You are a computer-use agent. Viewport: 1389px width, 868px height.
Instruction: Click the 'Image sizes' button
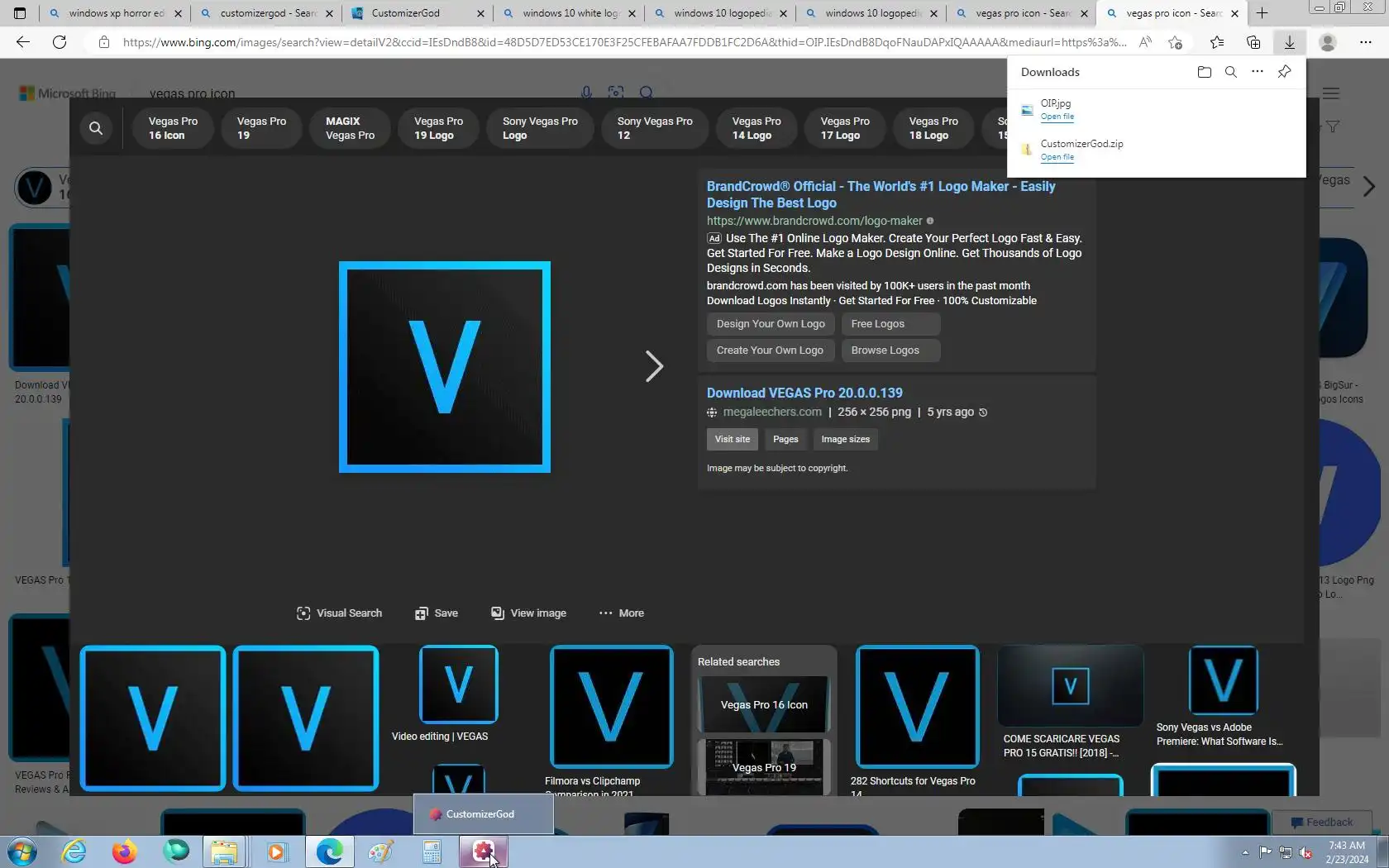point(845,440)
